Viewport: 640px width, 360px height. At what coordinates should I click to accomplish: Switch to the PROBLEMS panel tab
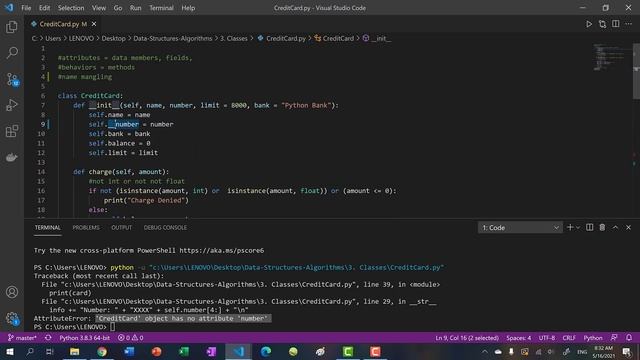pyautogui.click(x=86, y=227)
